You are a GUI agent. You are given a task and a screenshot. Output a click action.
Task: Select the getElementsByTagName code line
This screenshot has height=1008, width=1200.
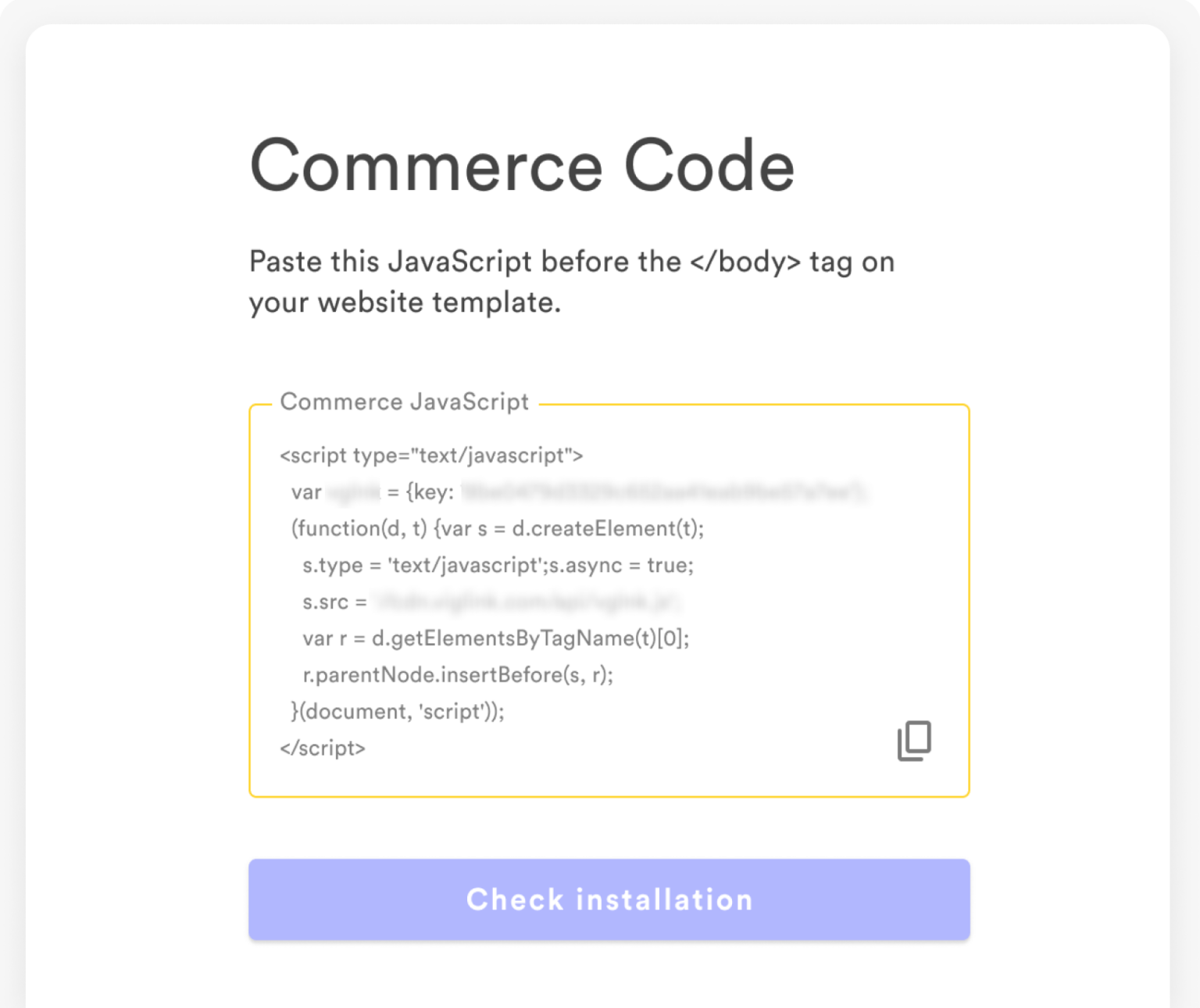pos(495,638)
